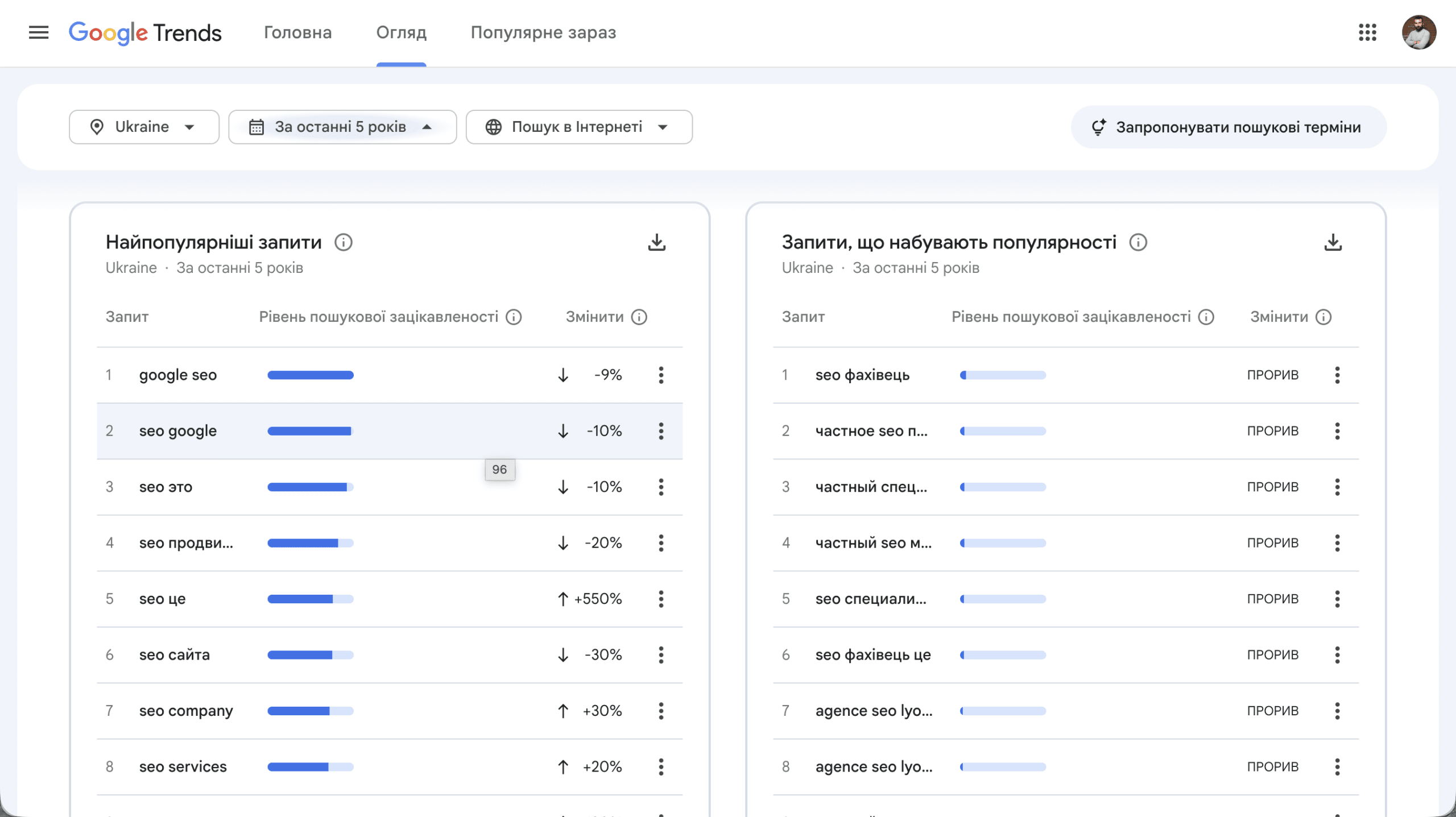The width and height of the screenshot is (1456, 817).
Task: Click info icon next to right Змінити column
Action: click(1323, 317)
